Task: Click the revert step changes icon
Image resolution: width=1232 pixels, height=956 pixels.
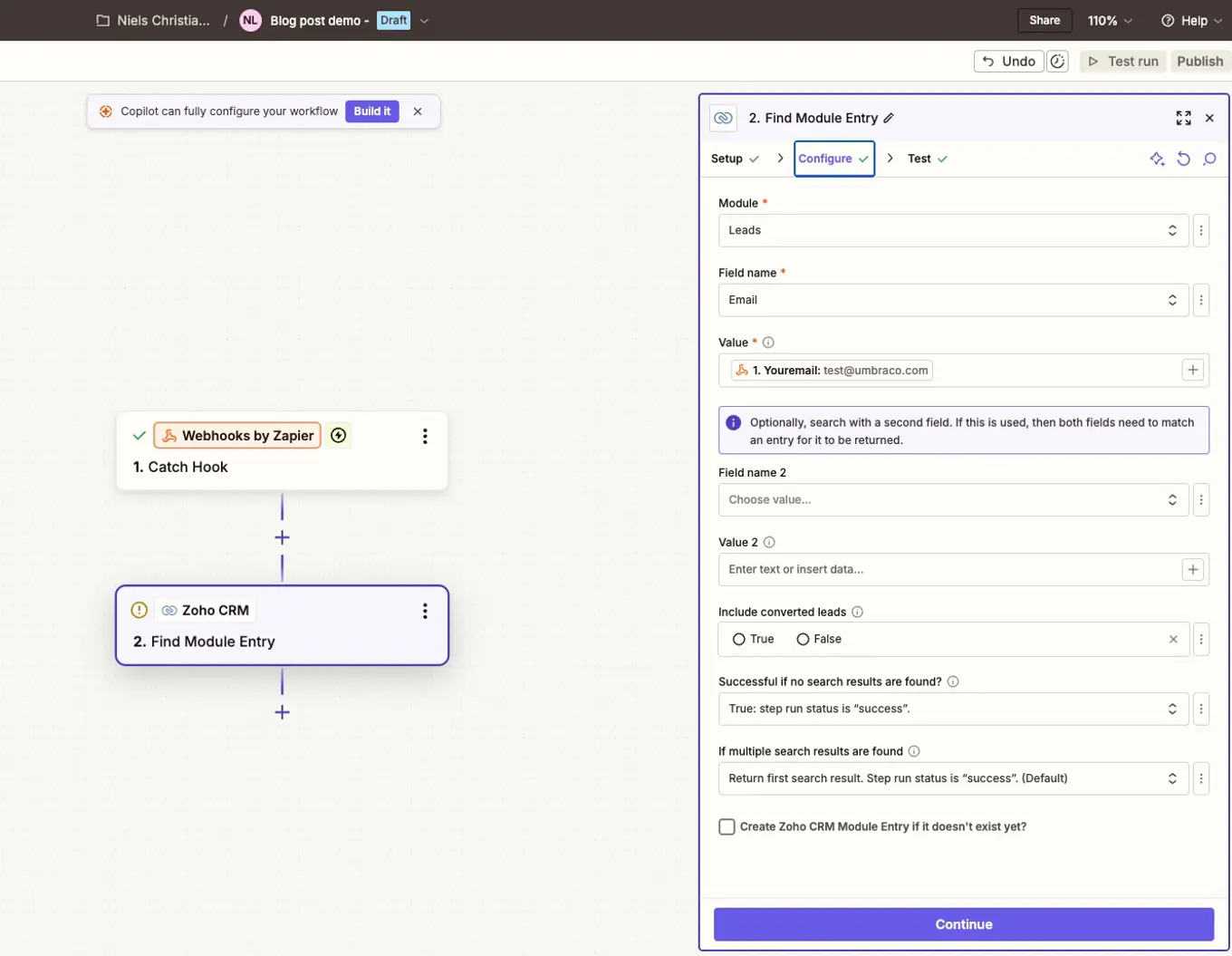Action: 1183,158
